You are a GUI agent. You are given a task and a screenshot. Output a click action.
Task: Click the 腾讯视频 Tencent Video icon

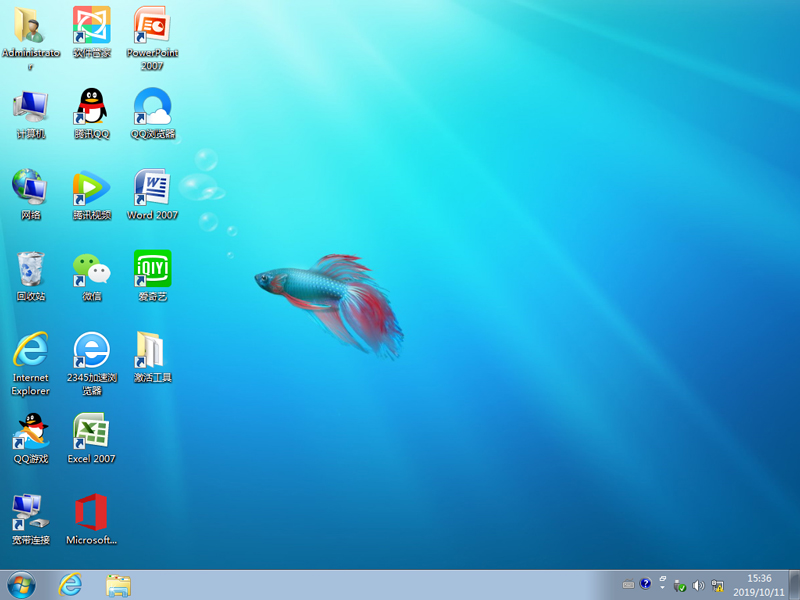point(91,188)
